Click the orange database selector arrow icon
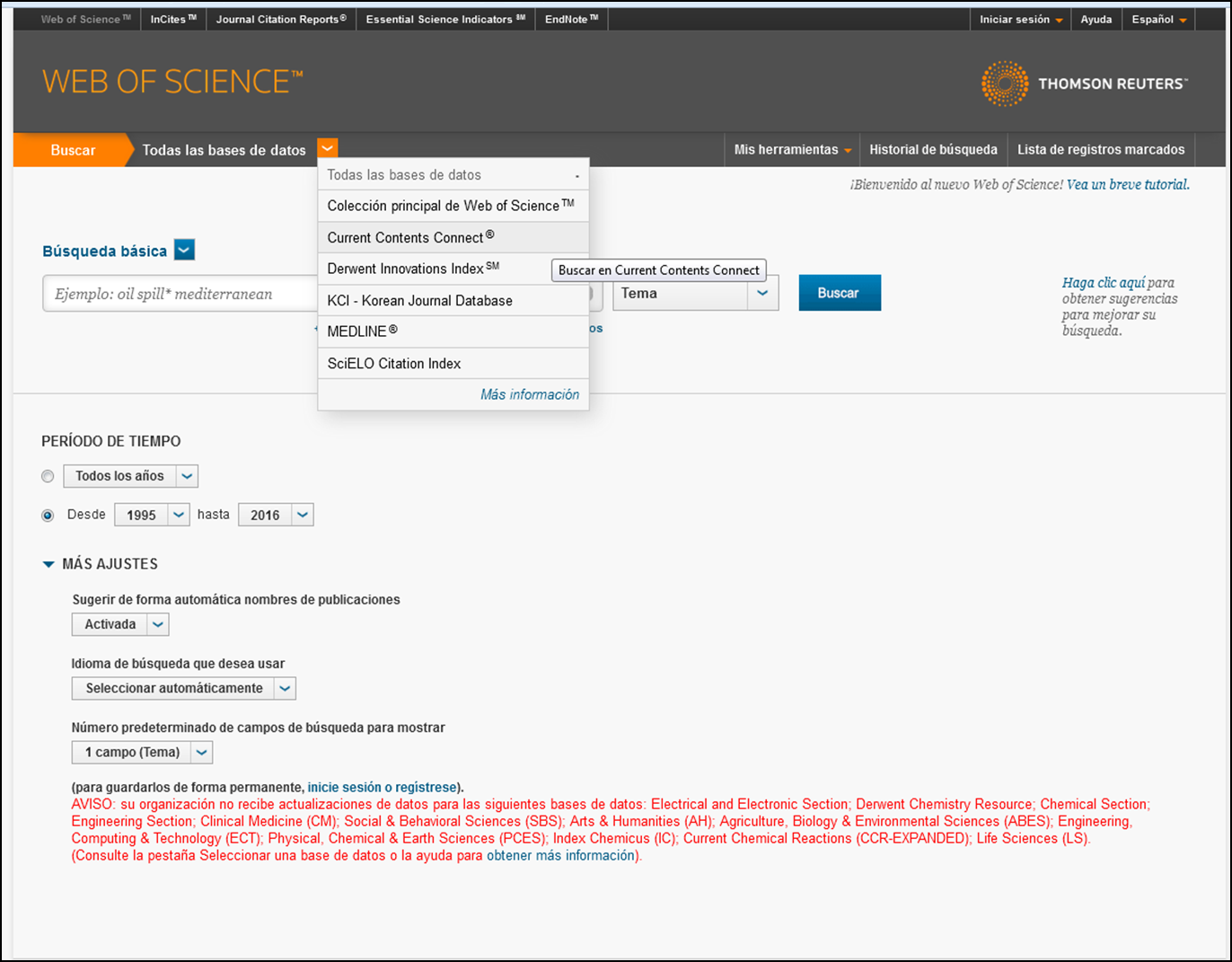 [328, 149]
